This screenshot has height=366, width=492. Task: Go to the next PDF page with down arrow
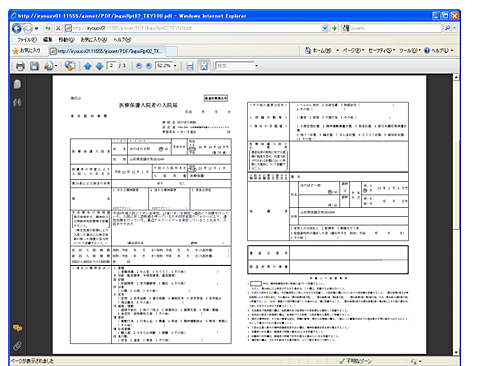pos(99,66)
